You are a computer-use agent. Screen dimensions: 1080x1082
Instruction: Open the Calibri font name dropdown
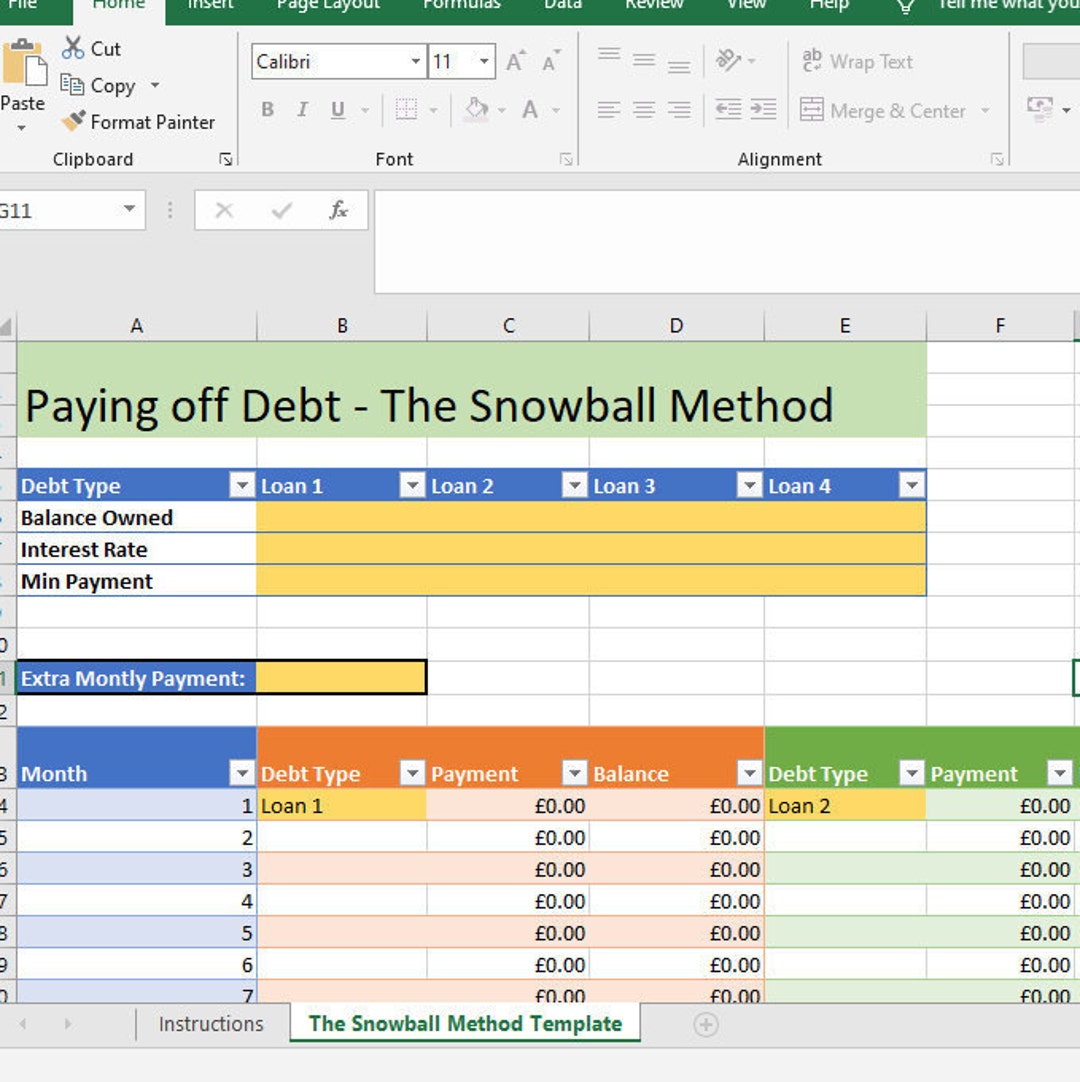[417, 62]
